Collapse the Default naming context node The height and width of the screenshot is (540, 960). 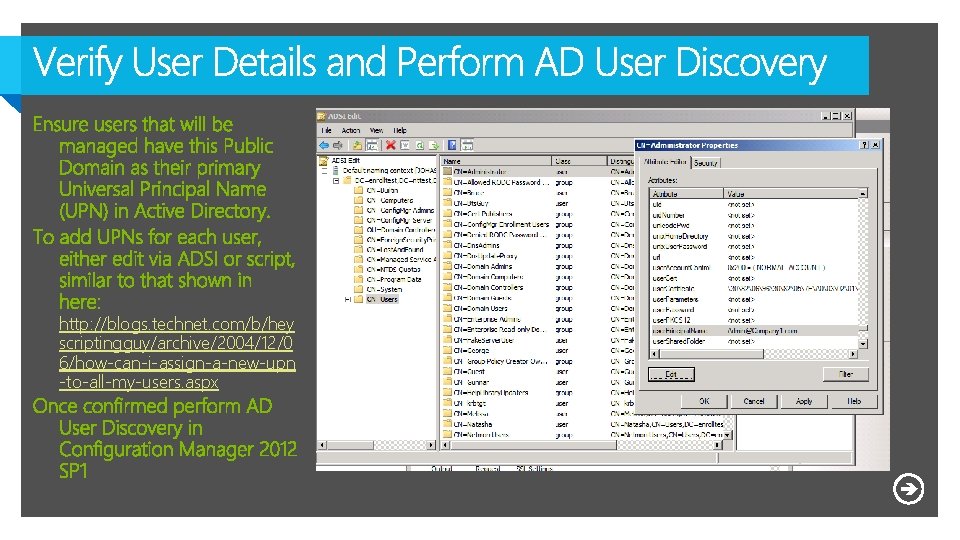pyautogui.click(x=324, y=171)
